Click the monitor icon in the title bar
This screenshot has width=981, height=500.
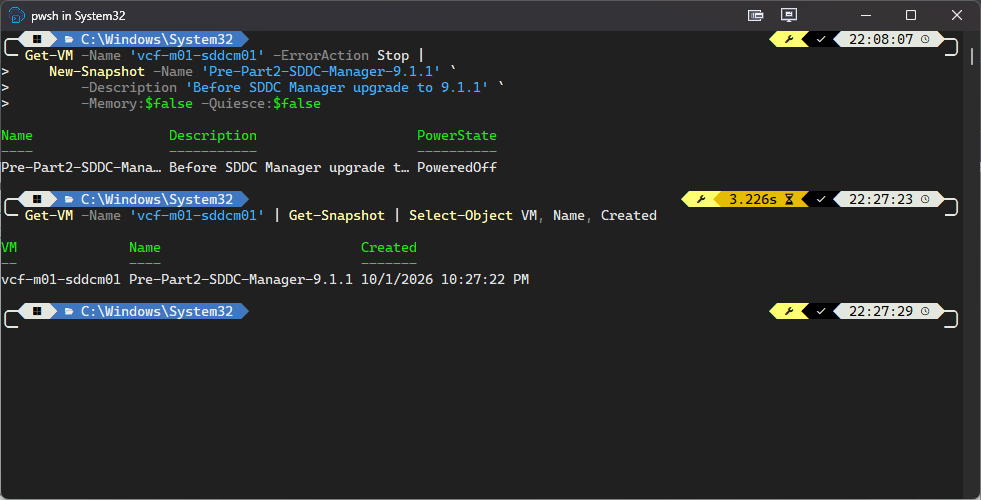(788, 16)
